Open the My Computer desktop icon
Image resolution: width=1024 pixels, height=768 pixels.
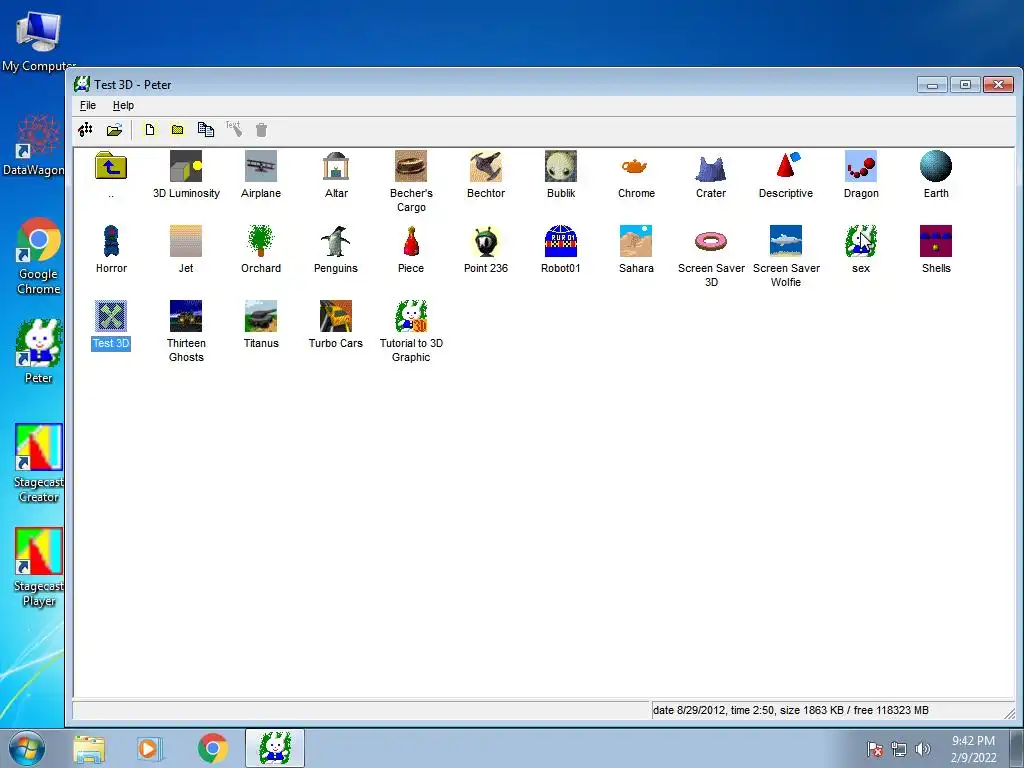point(38,41)
